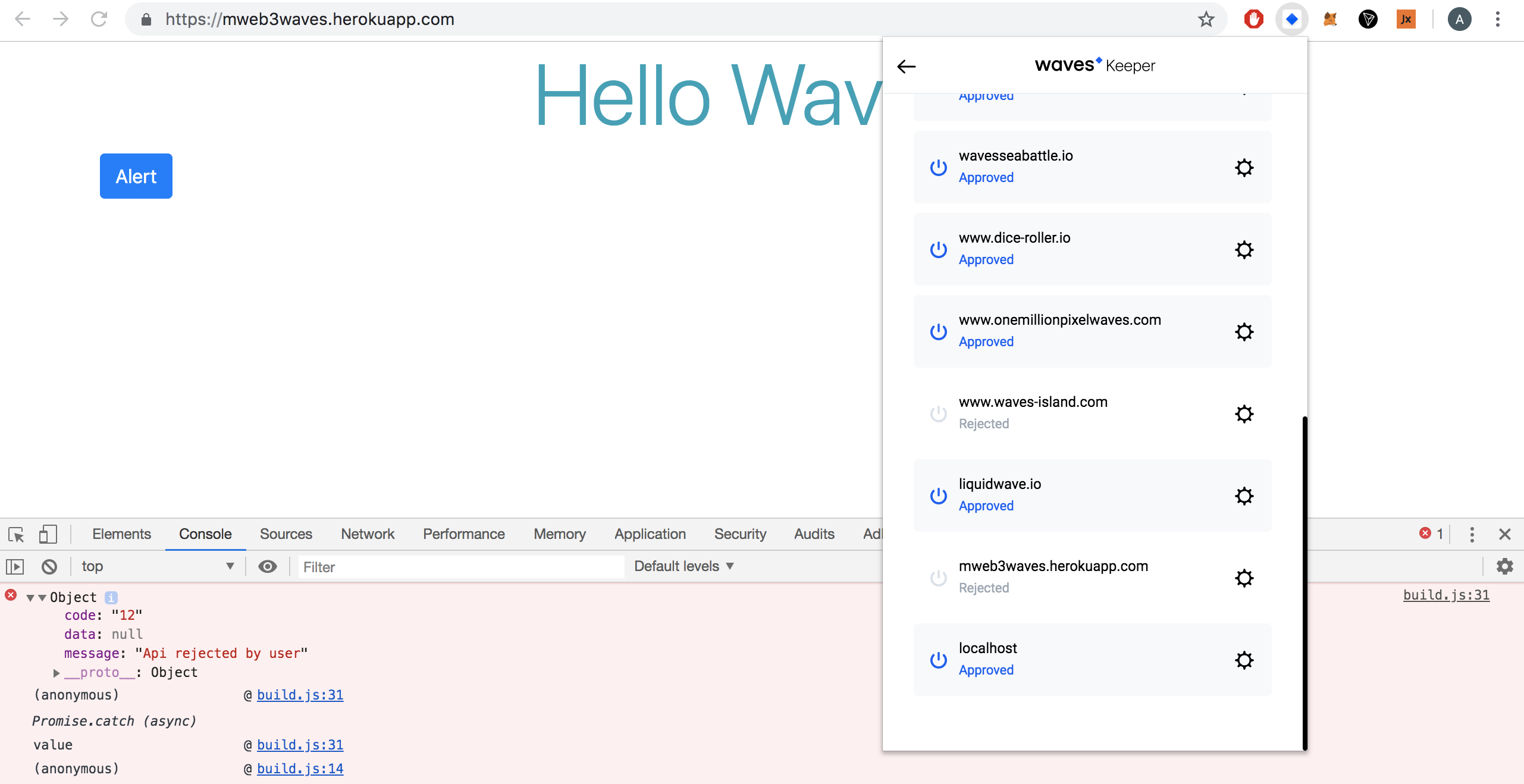This screenshot has width=1524, height=784.
Task: Click the Waves Keeper extension icon
Action: point(1291,20)
